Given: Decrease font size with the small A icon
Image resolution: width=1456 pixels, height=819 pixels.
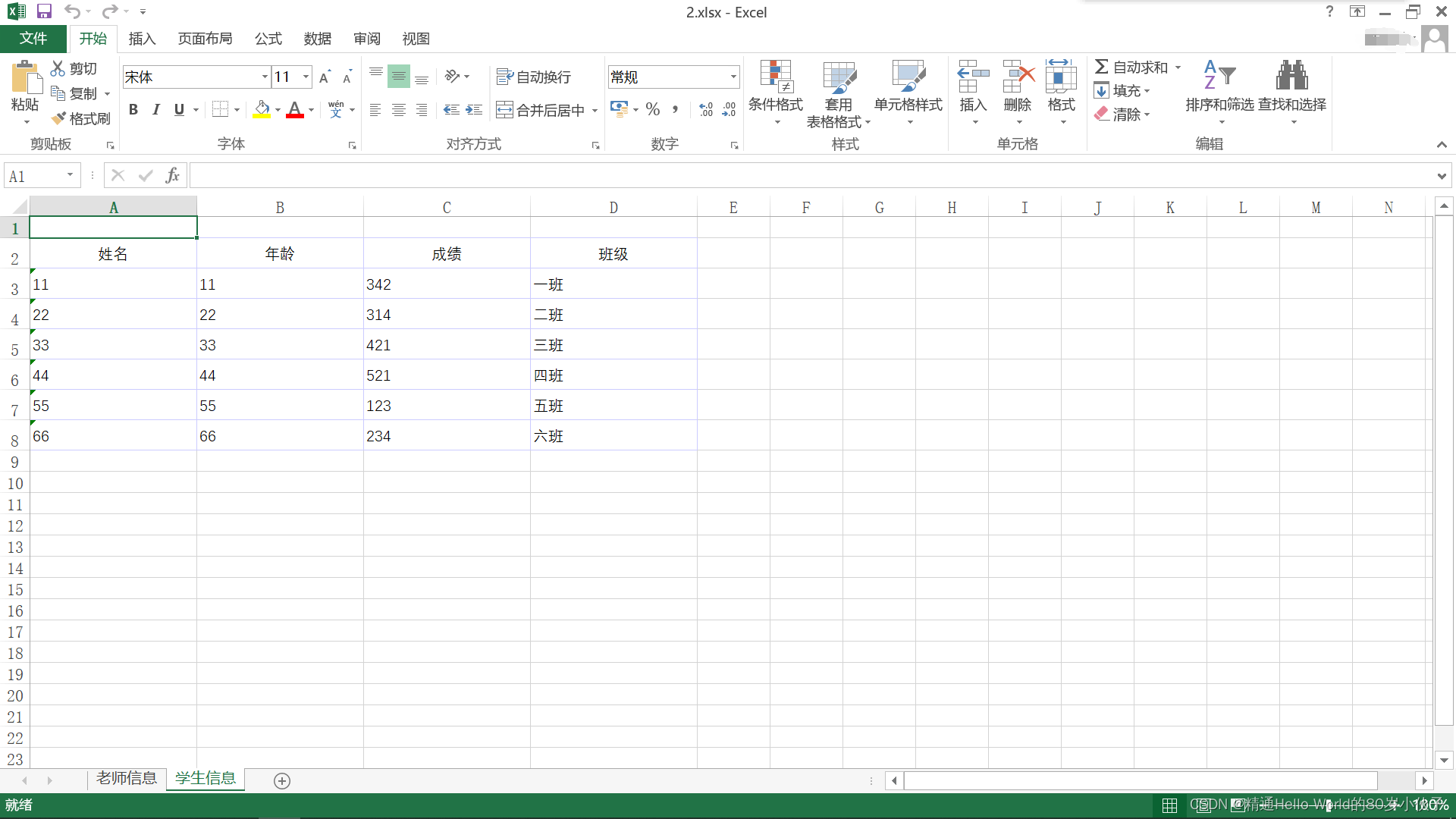Looking at the screenshot, I should tap(347, 77).
